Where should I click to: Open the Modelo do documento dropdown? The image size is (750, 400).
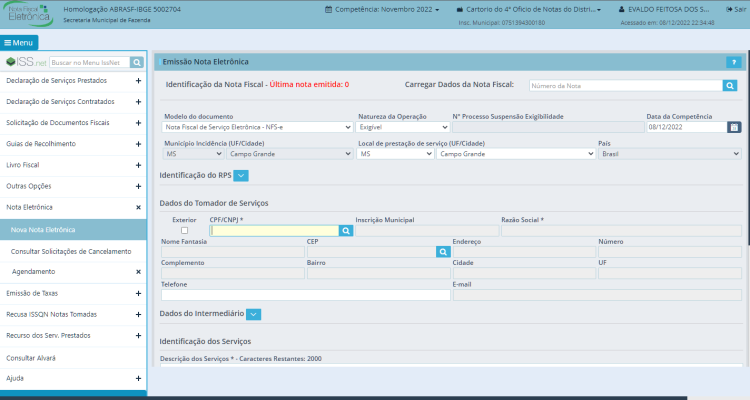(x=258, y=127)
